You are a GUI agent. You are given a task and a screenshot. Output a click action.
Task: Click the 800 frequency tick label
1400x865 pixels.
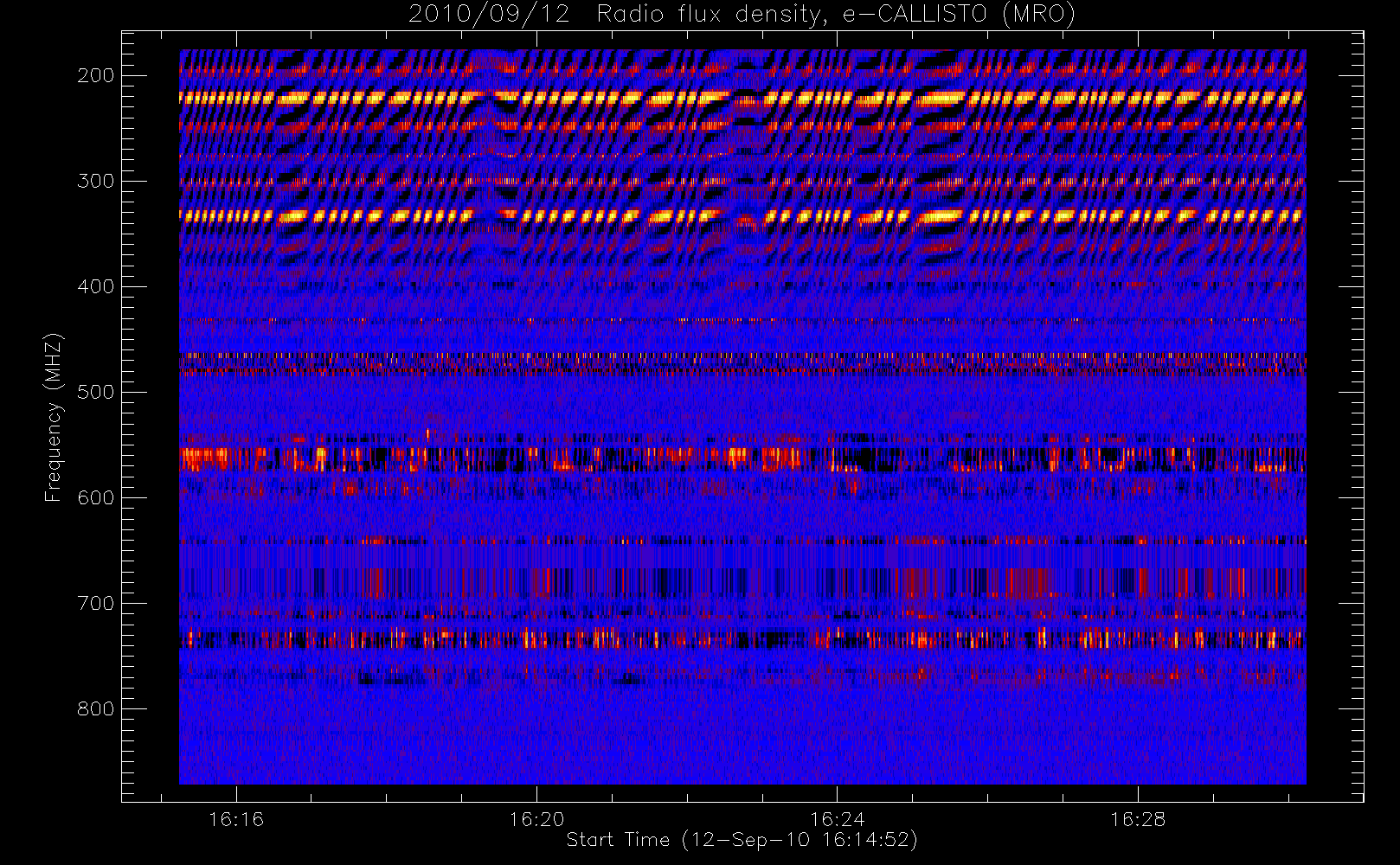(x=96, y=708)
